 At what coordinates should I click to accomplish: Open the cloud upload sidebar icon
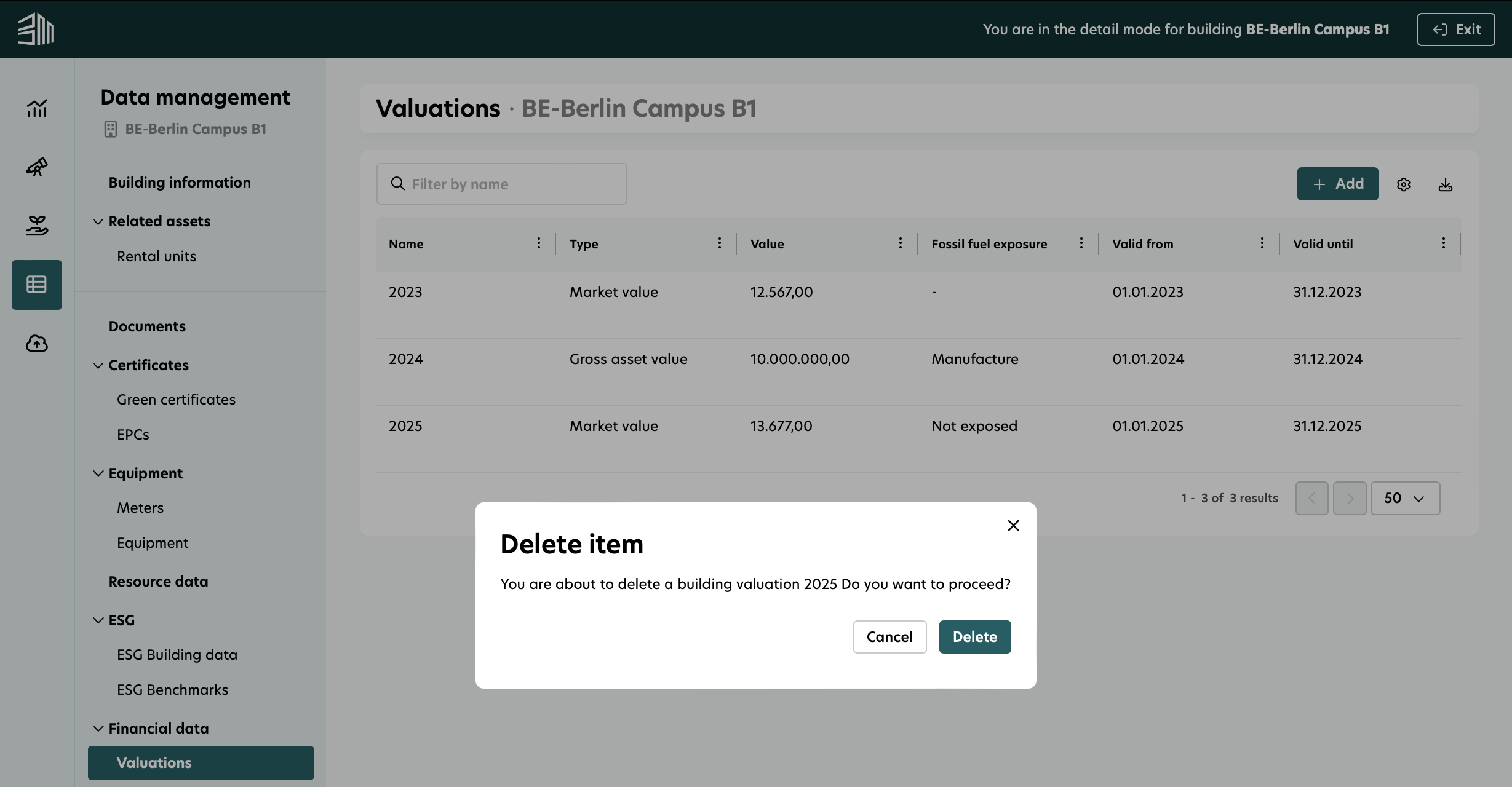36,344
